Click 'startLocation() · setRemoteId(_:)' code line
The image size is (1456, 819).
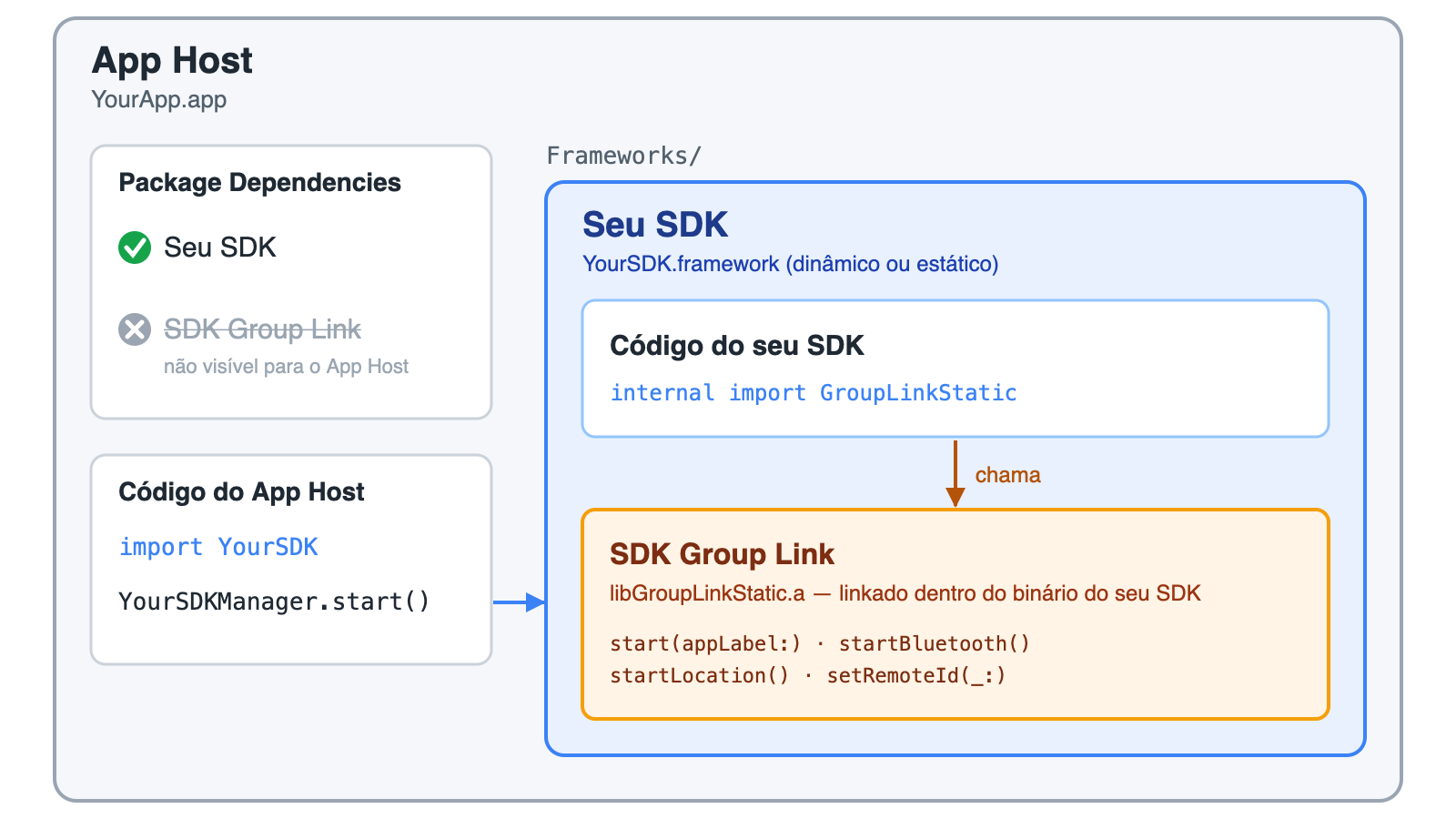click(808, 675)
